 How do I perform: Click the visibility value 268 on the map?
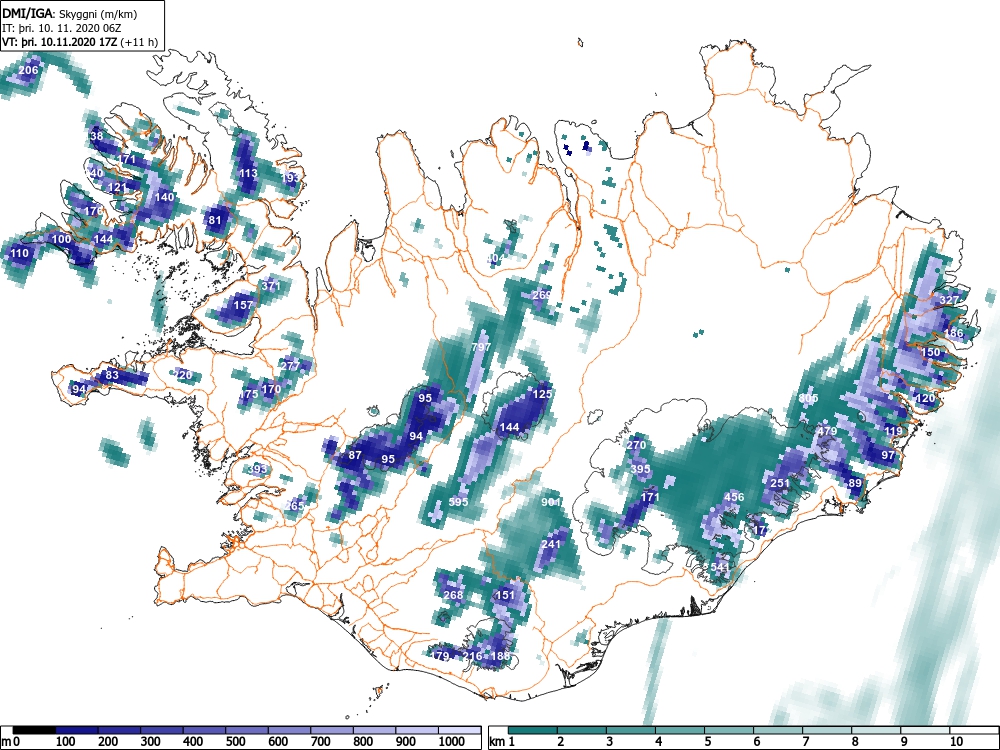pos(453,595)
